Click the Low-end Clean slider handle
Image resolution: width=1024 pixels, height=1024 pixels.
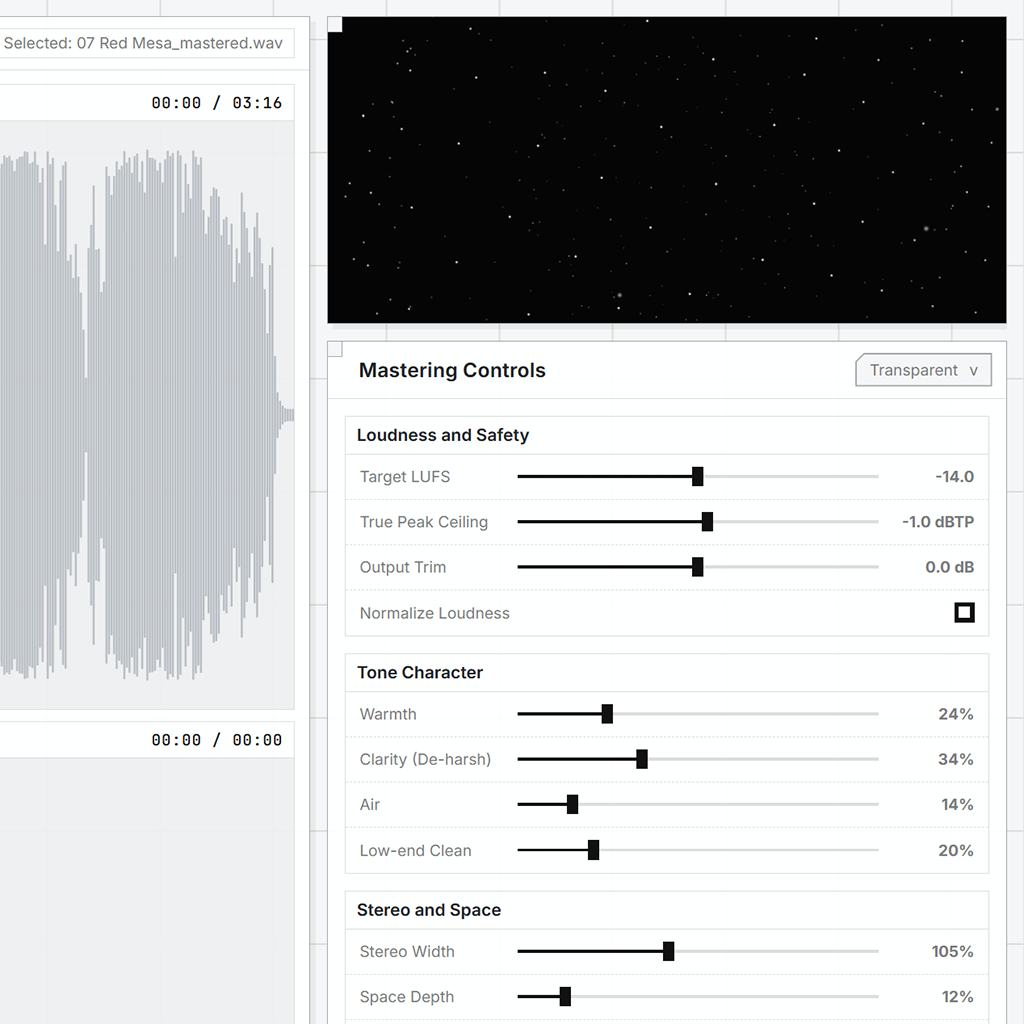pos(593,850)
